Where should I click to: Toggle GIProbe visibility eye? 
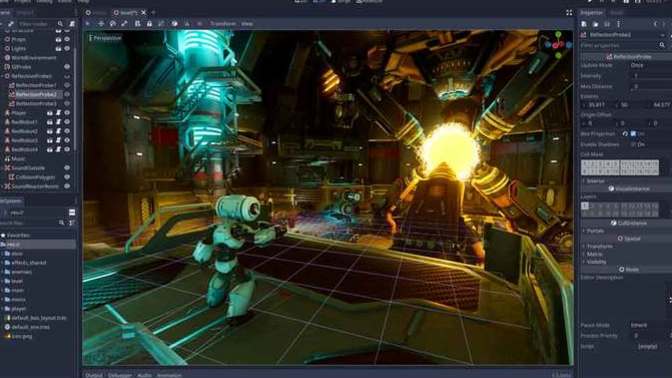click(x=67, y=67)
